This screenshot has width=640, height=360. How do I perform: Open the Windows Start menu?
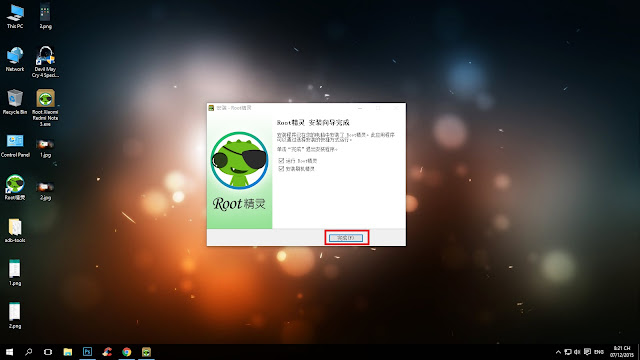[9, 352]
